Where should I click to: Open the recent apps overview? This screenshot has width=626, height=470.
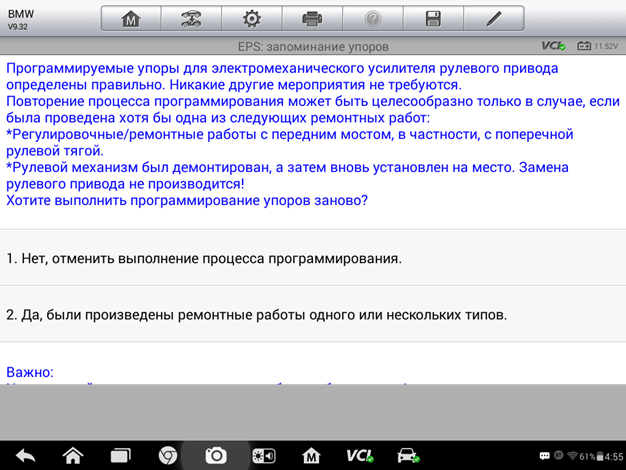[x=120, y=455]
